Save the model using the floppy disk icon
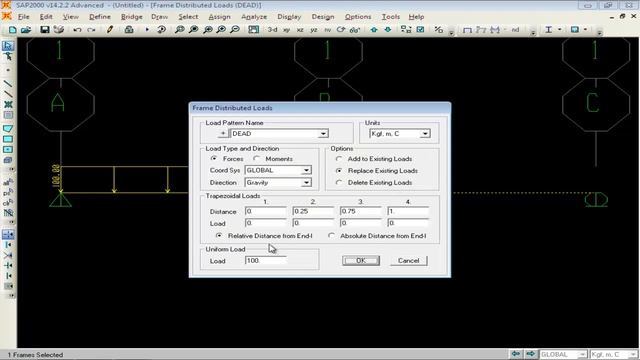Viewport: 640px width, 360px height. (x=44, y=30)
